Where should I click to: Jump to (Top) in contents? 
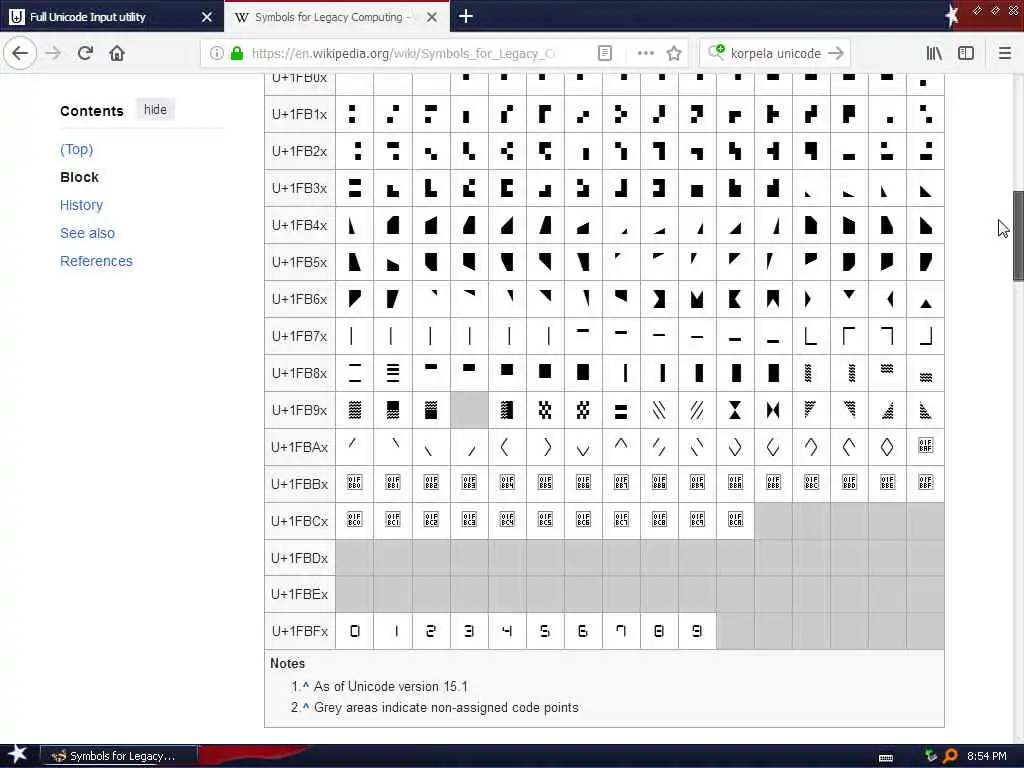click(76, 149)
